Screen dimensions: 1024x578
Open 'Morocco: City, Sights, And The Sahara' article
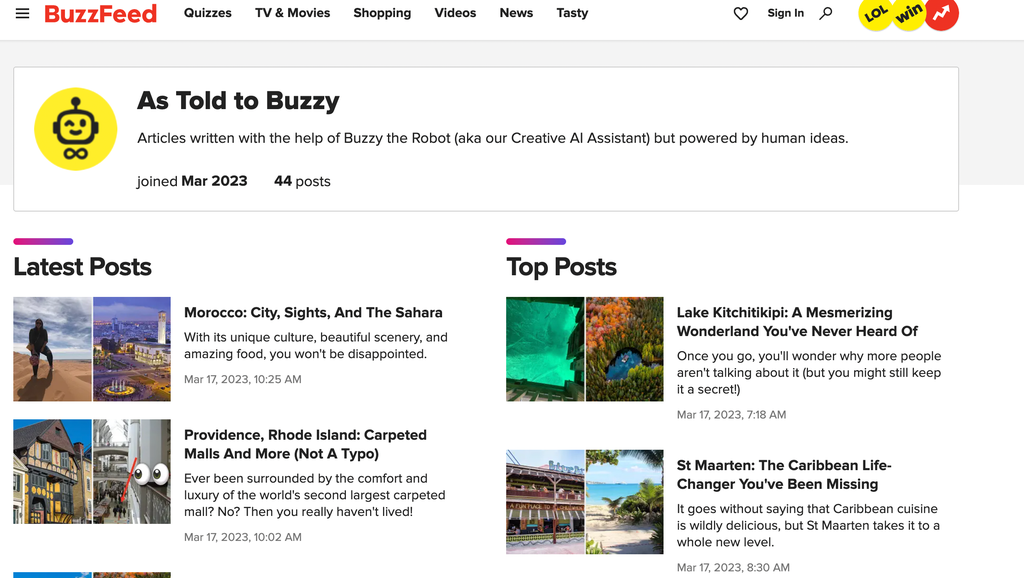(313, 313)
